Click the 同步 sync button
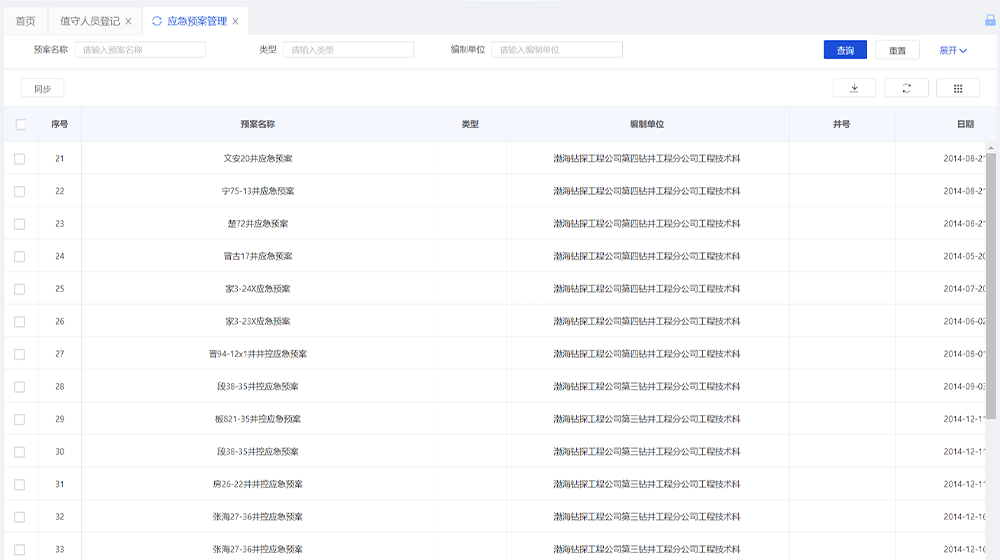Screen dimensions: 1000x560 [42, 88]
